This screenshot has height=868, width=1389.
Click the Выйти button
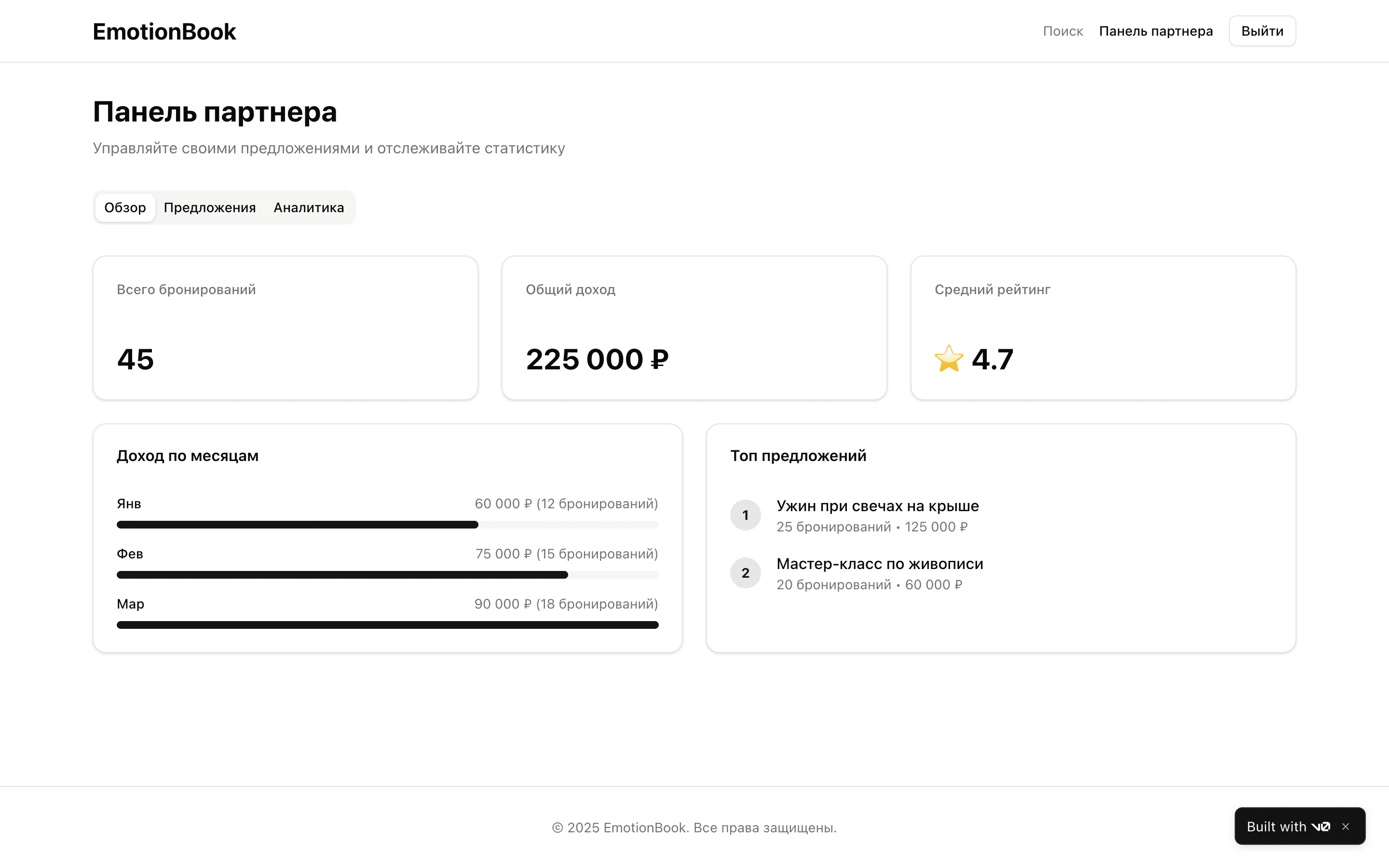click(1262, 31)
